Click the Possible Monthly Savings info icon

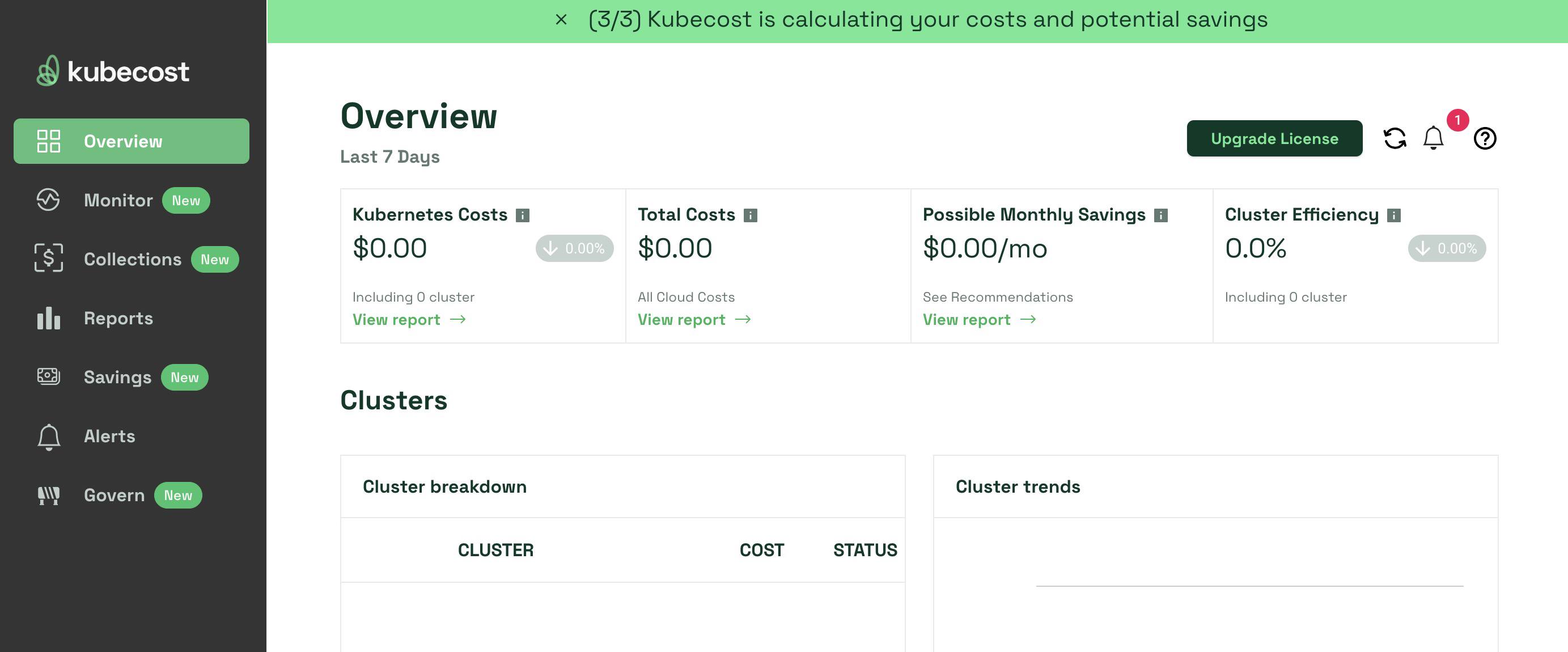(x=1160, y=214)
